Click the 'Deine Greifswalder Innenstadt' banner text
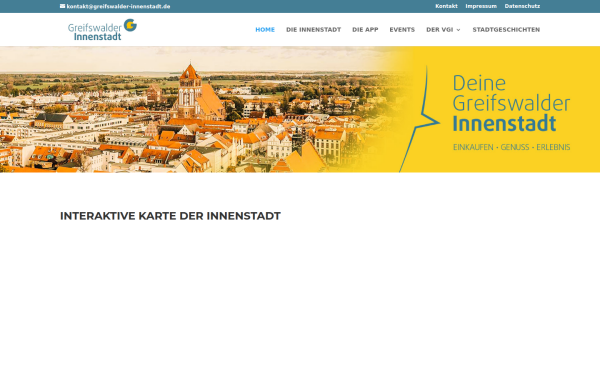Image resolution: width=600 pixels, height=375 pixels. pos(511,103)
